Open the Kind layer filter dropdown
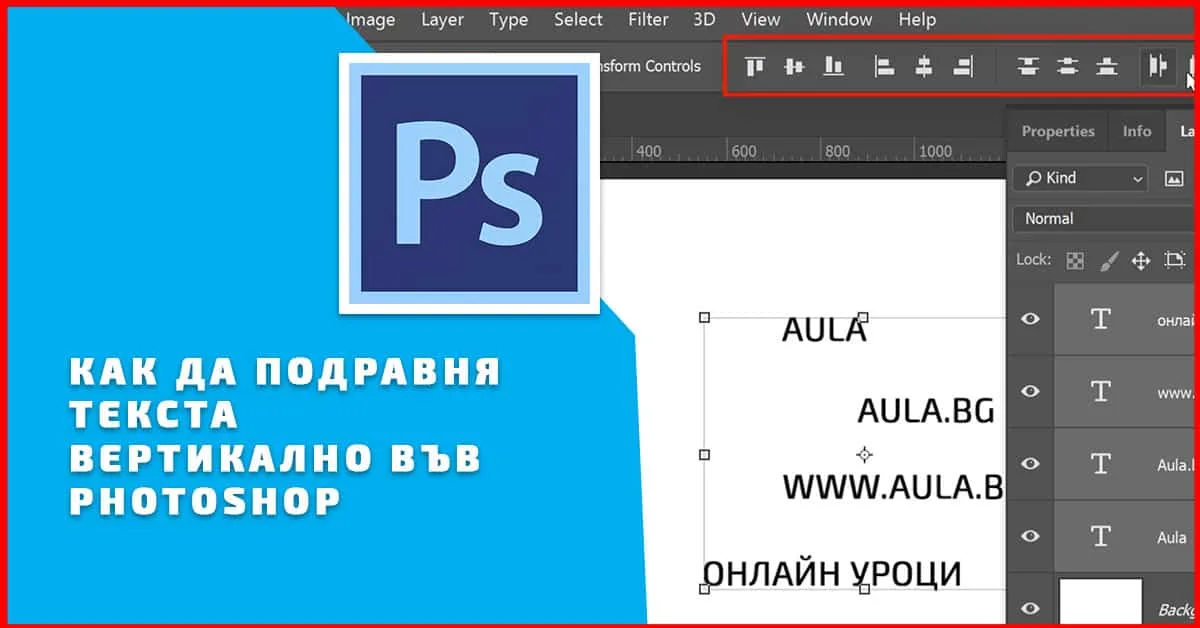 pyautogui.click(x=1080, y=178)
